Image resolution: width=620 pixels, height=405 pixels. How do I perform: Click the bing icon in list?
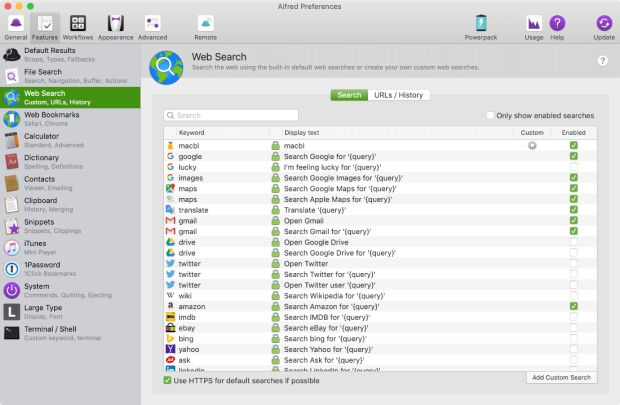coord(170,338)
